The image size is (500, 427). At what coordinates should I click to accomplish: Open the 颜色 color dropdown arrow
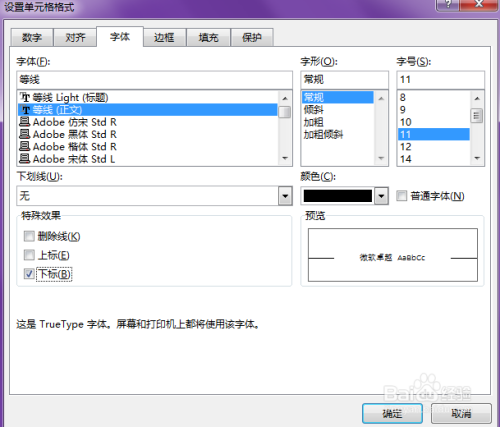pyautogui.click(x=381, y=196)
